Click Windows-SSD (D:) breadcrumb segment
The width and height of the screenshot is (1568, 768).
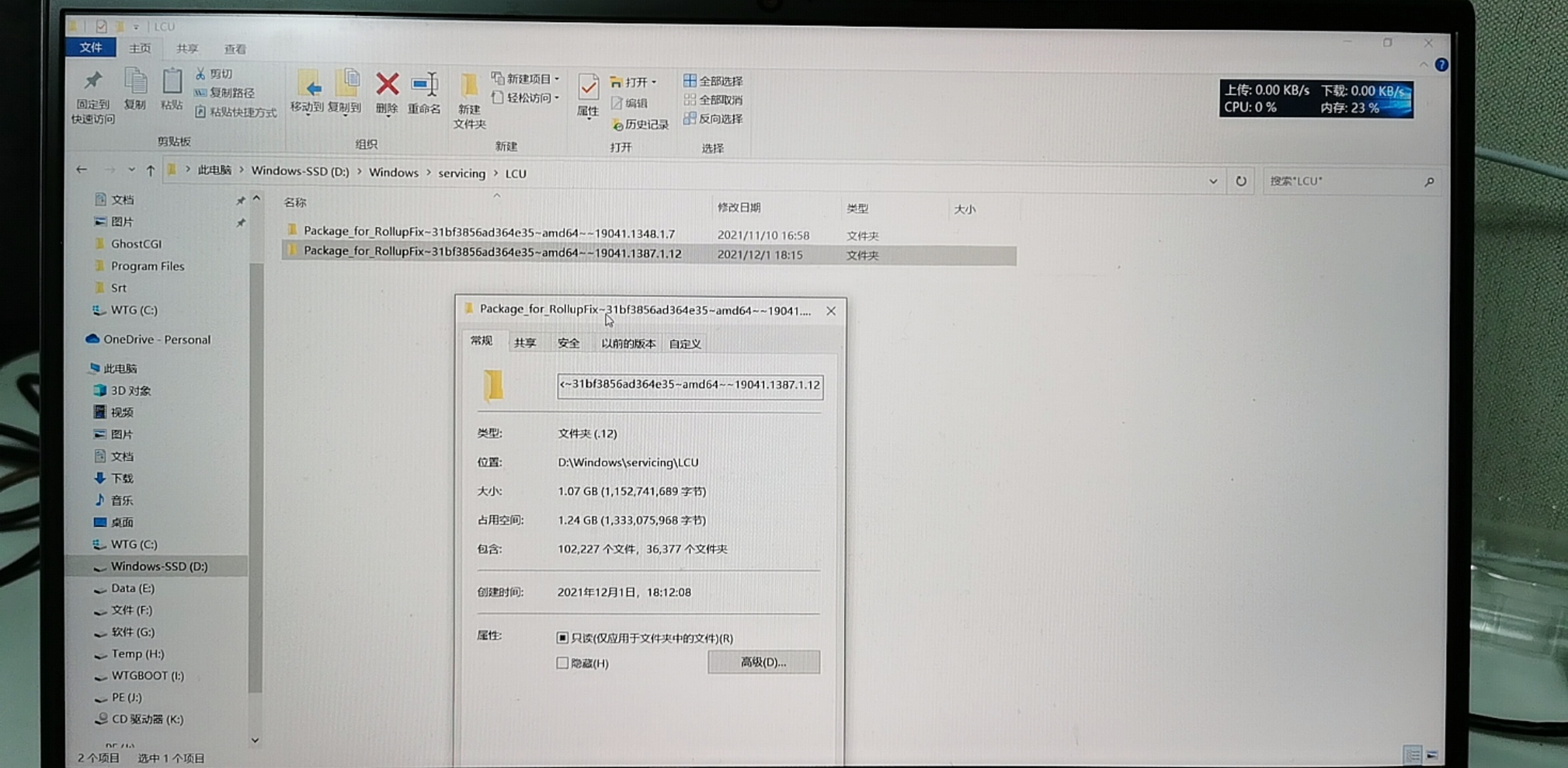(x=300, y=171)
